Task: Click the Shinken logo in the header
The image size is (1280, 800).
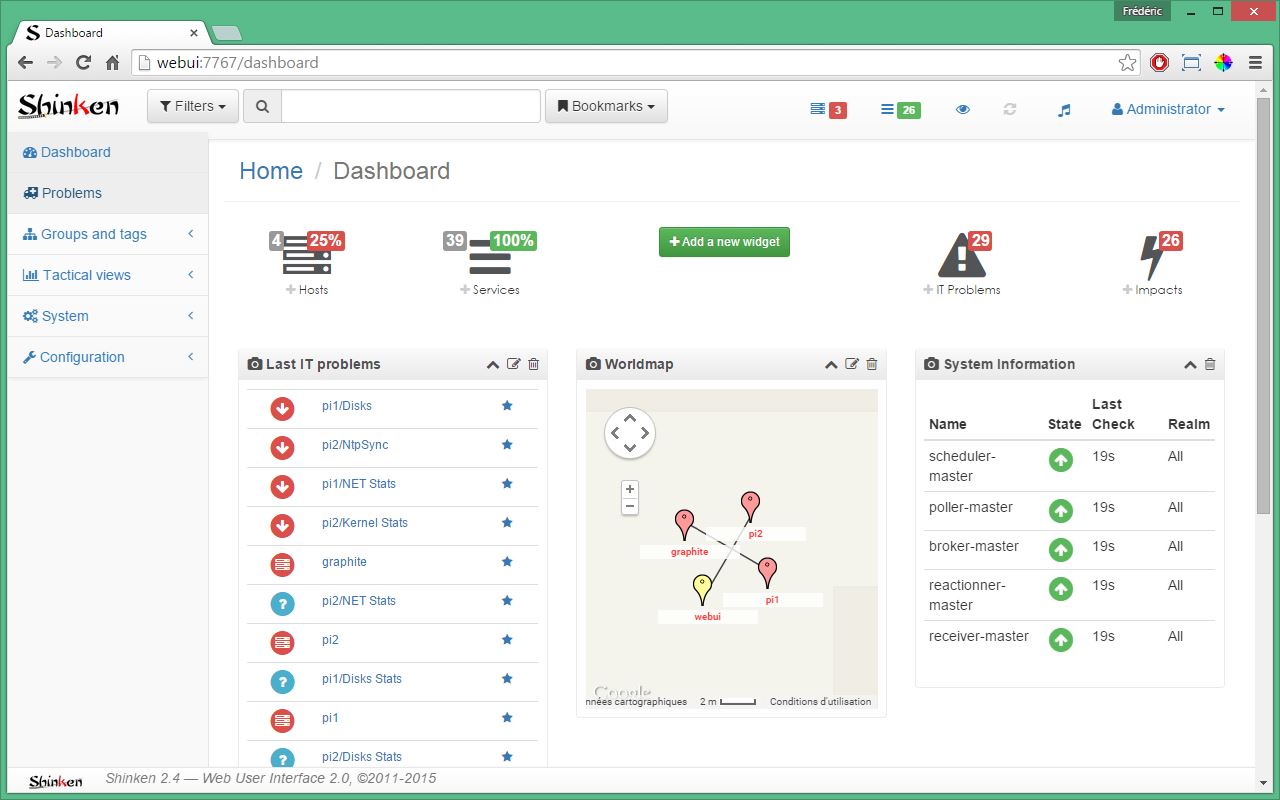Action: (x=68, y=105)
